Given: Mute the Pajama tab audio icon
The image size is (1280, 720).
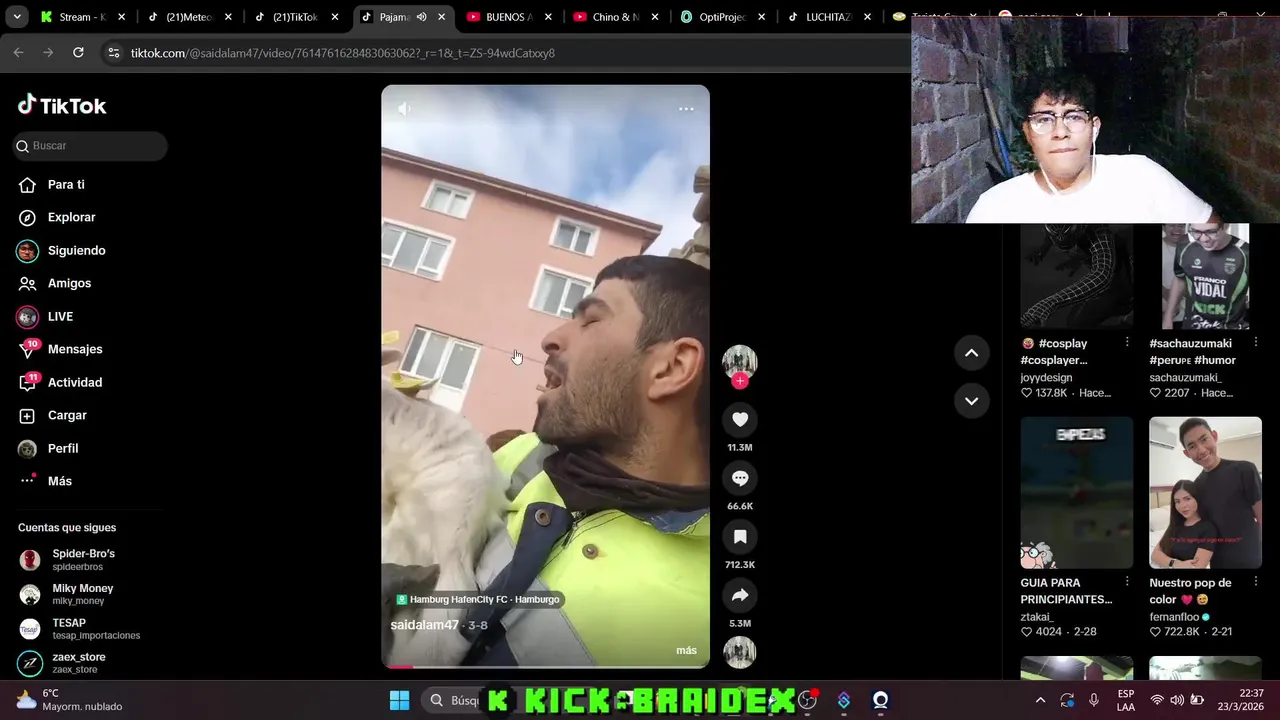Looking at the screenshot, I should click(x=421, y=17).
